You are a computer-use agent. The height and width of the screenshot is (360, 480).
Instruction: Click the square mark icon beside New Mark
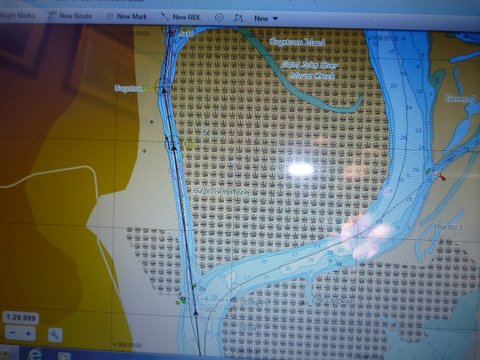[x=109, y=16]
